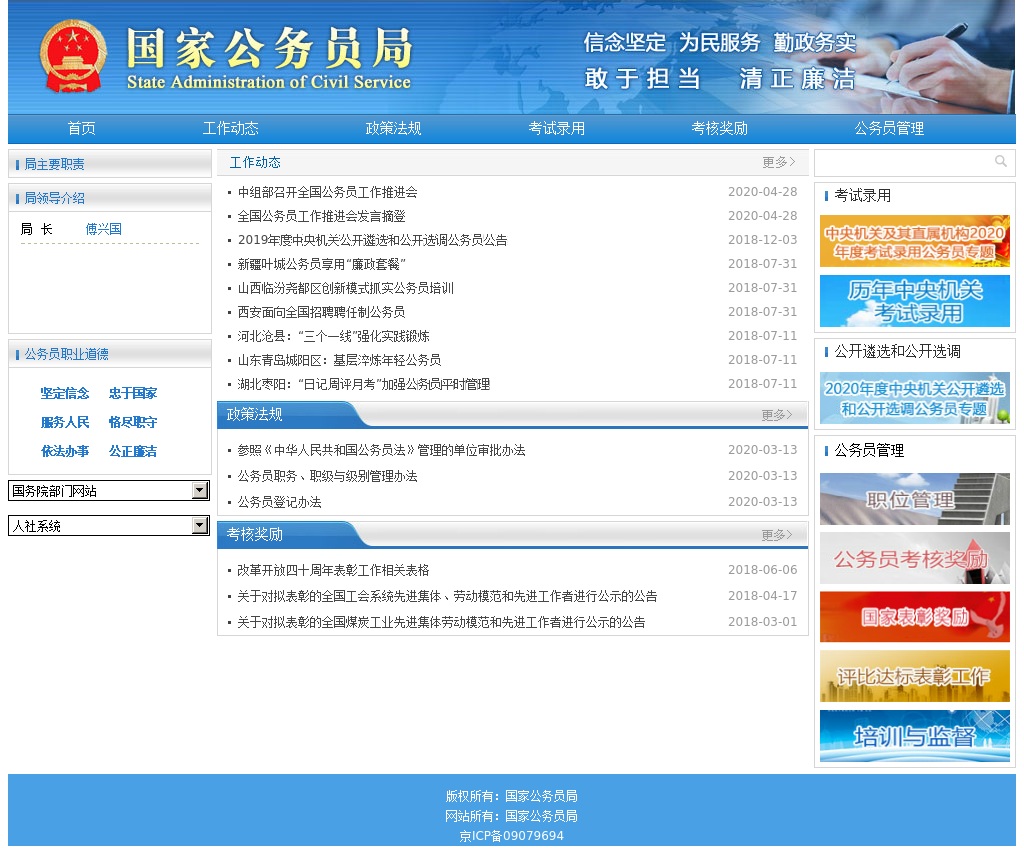
Task: Click the 傅兴国 director name link
Action: coord(103,229)
